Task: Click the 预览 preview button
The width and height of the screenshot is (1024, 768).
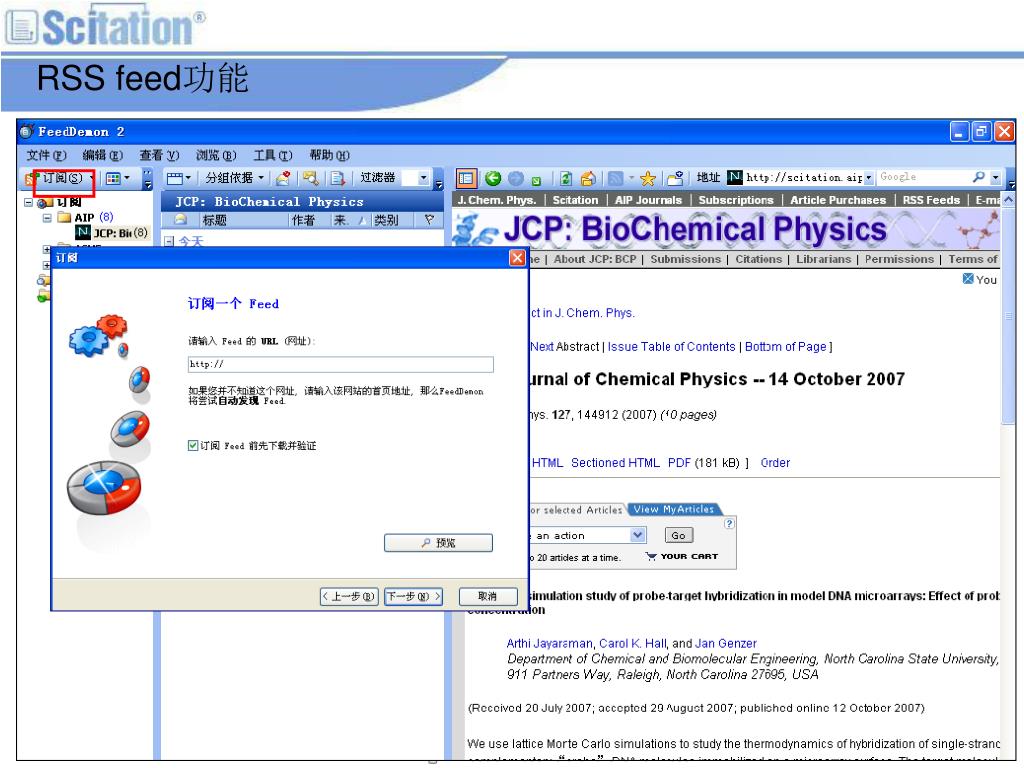Action: pyautogui.click(x=438, y=543)
